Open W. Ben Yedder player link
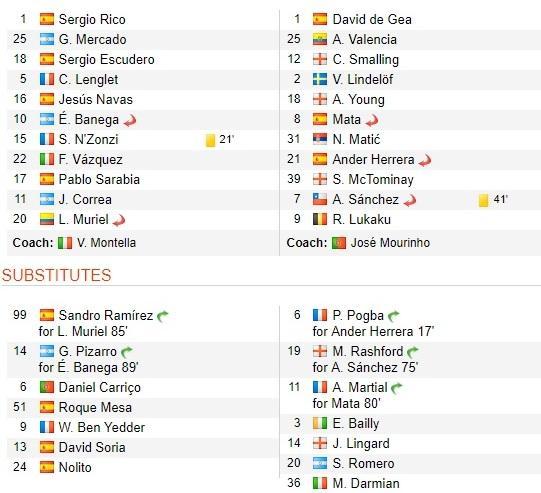This screenshot has width=541, height=493. point(102,427)
